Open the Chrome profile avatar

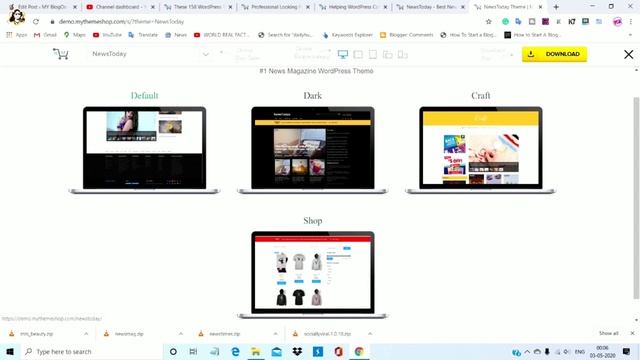(617, 22)
